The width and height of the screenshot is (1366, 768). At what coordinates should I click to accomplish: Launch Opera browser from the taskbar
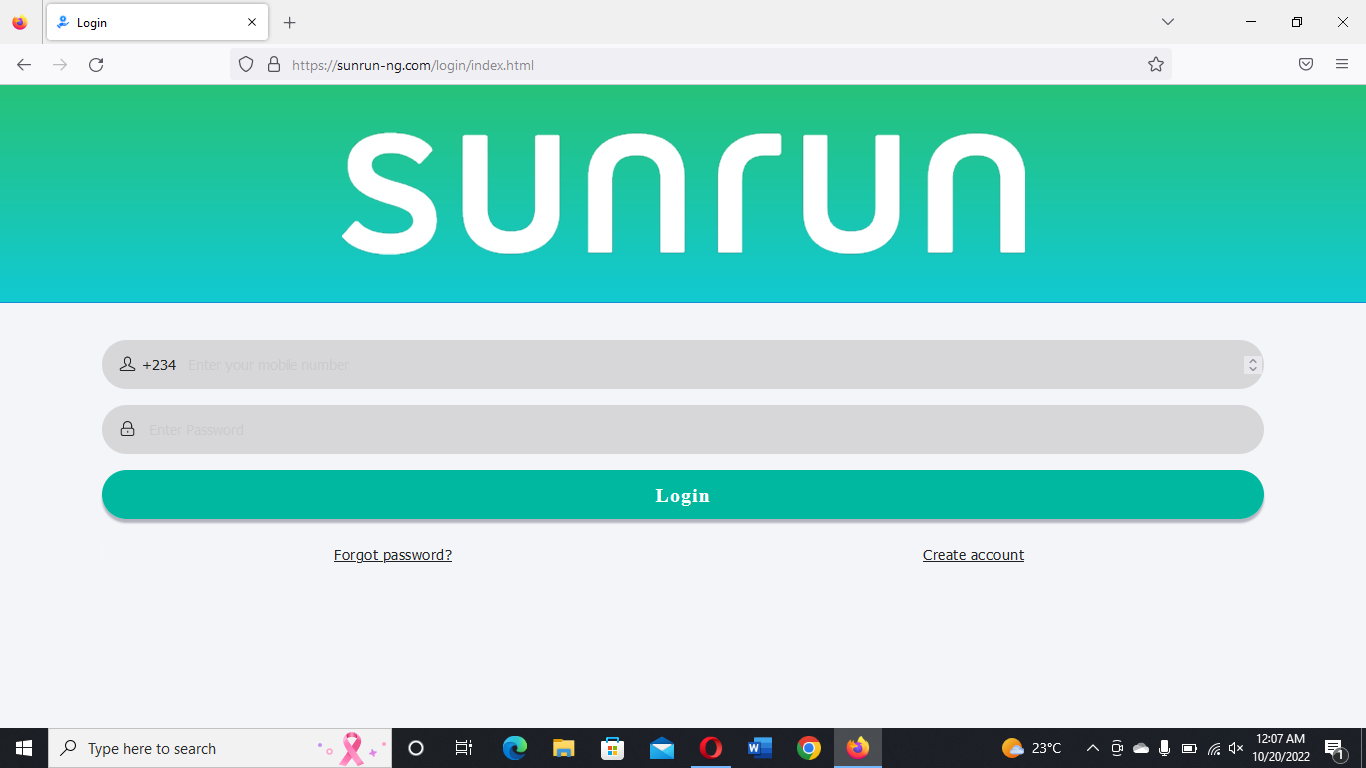(711, 748)
